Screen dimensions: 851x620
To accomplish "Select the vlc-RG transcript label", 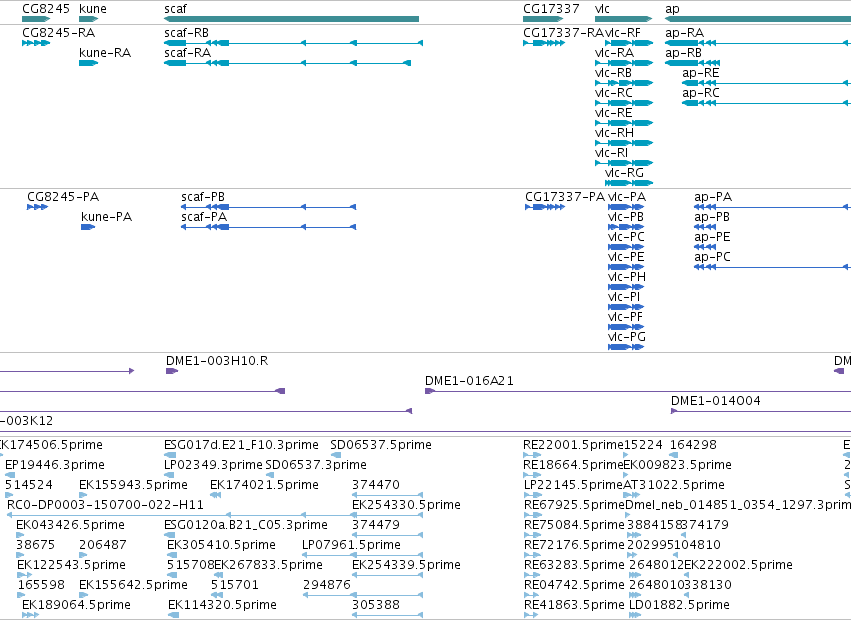I will tap(624, 173).
